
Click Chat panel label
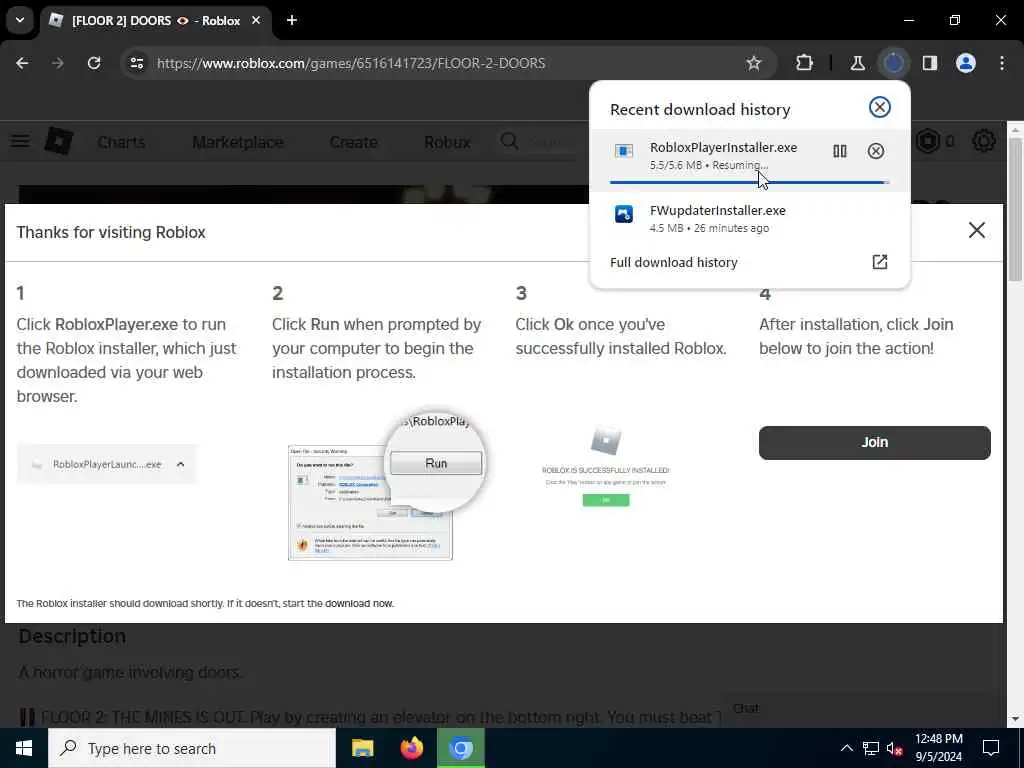746,709
